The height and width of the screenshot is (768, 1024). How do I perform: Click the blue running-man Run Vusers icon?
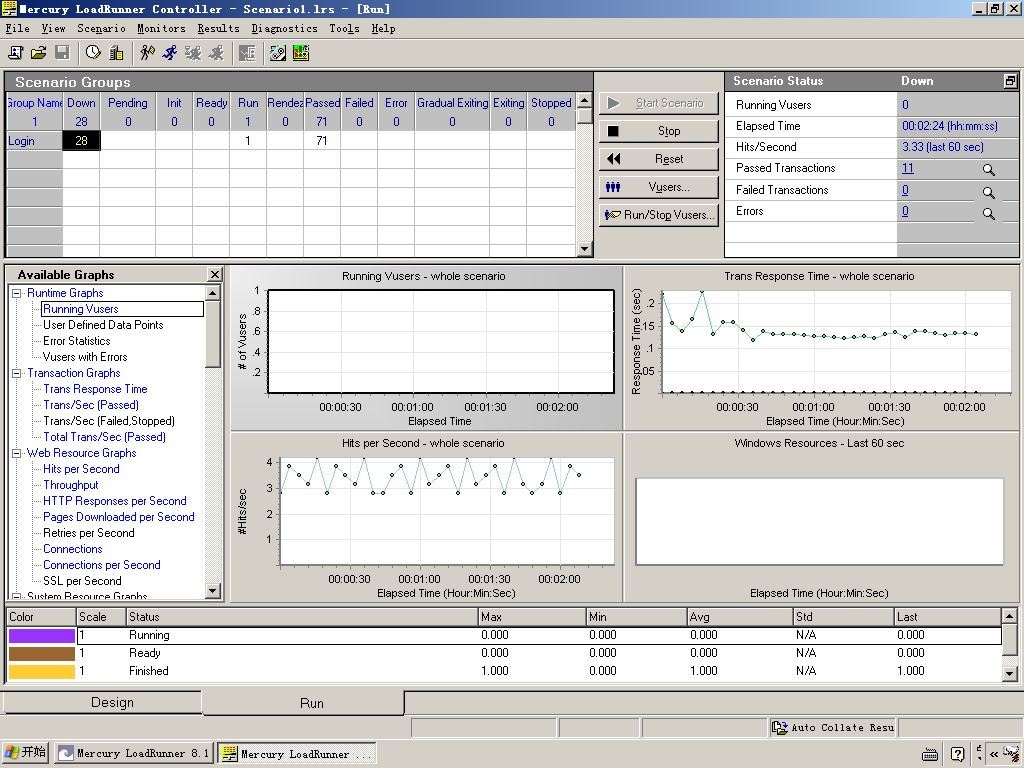point(170,53)
